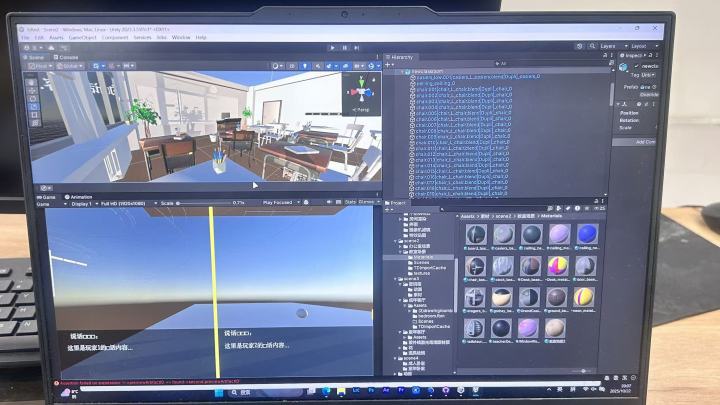This screenshot has width=720, height=405.
Task: Open the Window menu
Action: [x=181, y=37]
